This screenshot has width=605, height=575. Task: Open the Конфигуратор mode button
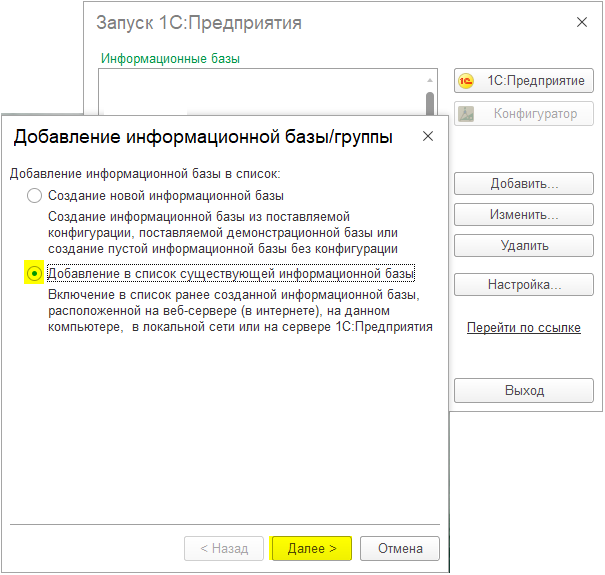[x=524, y=114]
